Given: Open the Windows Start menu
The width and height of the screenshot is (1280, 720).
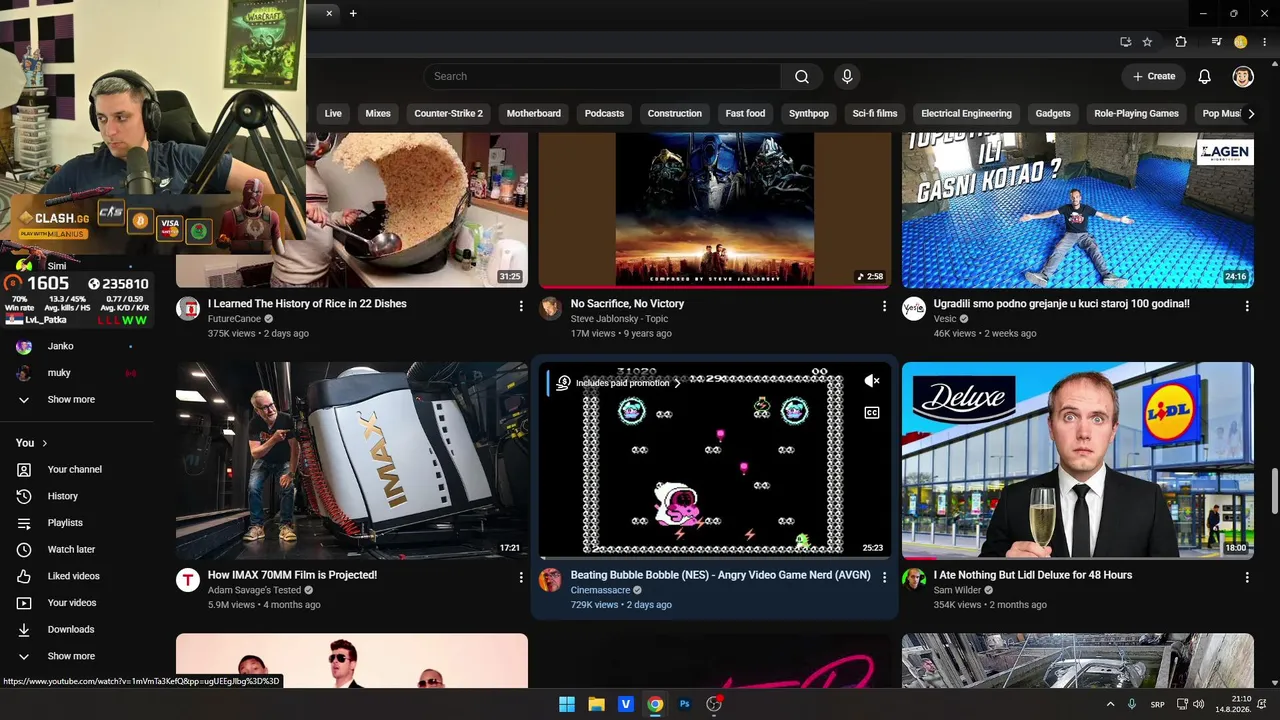Looking at the screenshot, I should click(x=567, y=704).
